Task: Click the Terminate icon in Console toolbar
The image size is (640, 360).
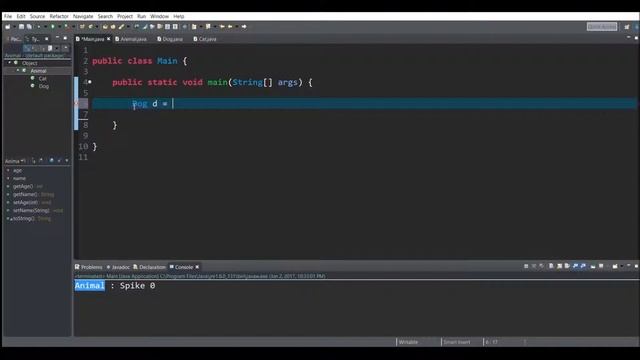Action: click(526, 266)
